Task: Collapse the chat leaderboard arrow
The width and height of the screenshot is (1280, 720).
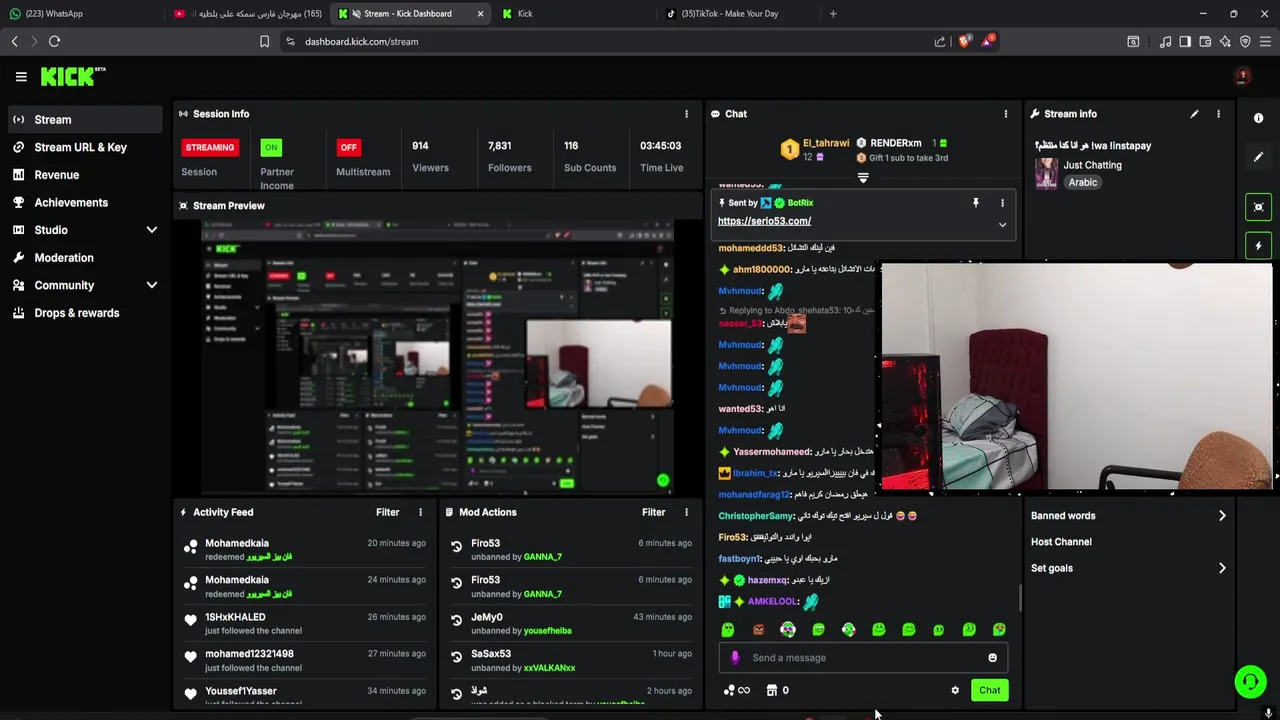Action: (863, 178)
